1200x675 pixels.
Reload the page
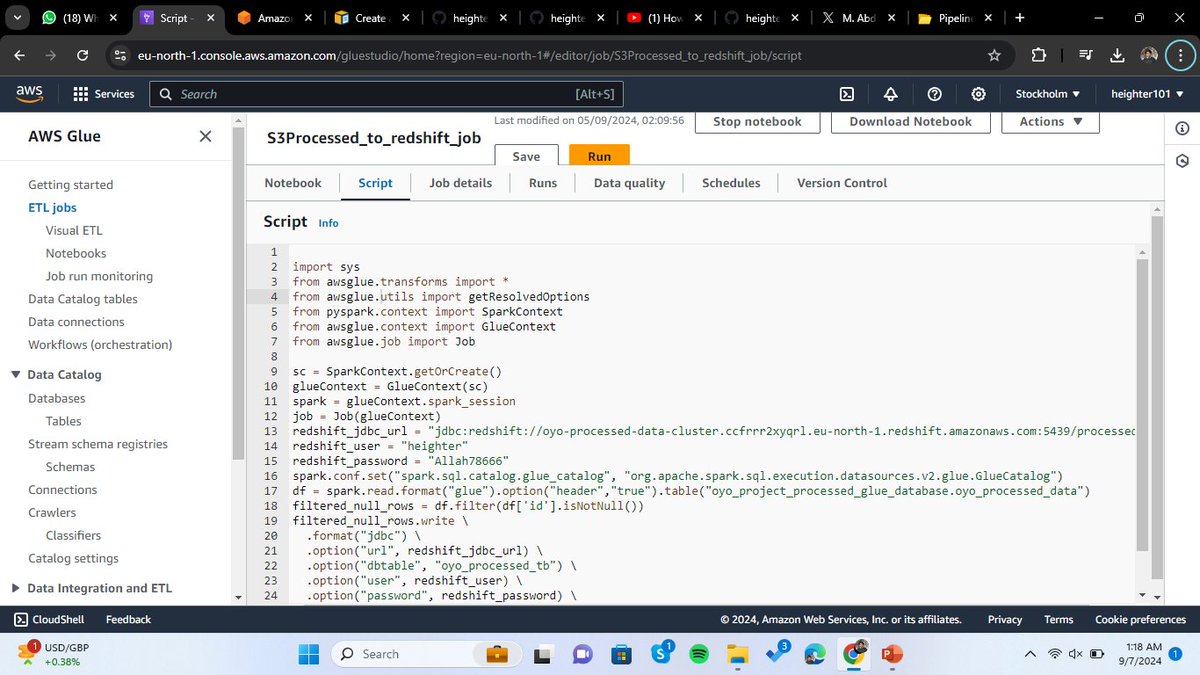(x=82, y=56)
